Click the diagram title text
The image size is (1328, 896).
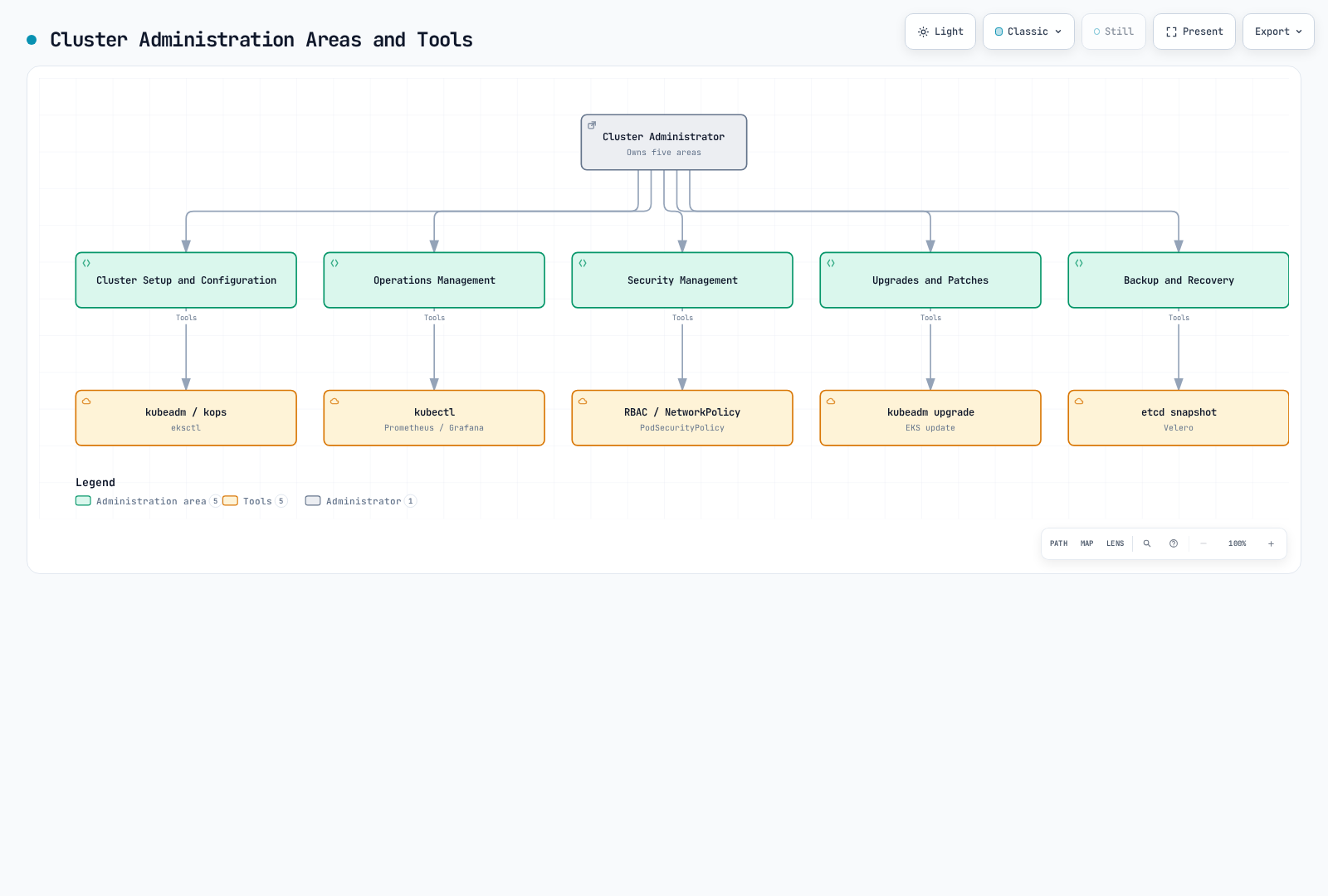point(261,39)
